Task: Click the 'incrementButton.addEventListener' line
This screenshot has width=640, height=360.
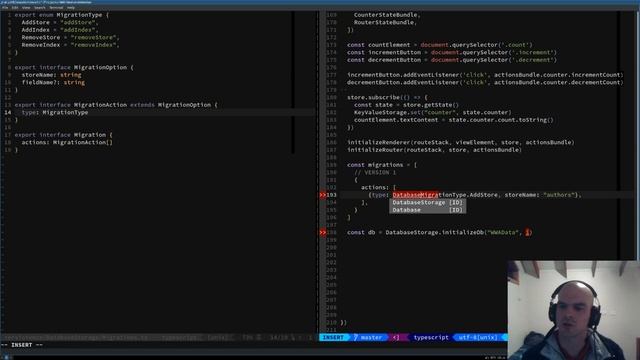Action: 485,75
